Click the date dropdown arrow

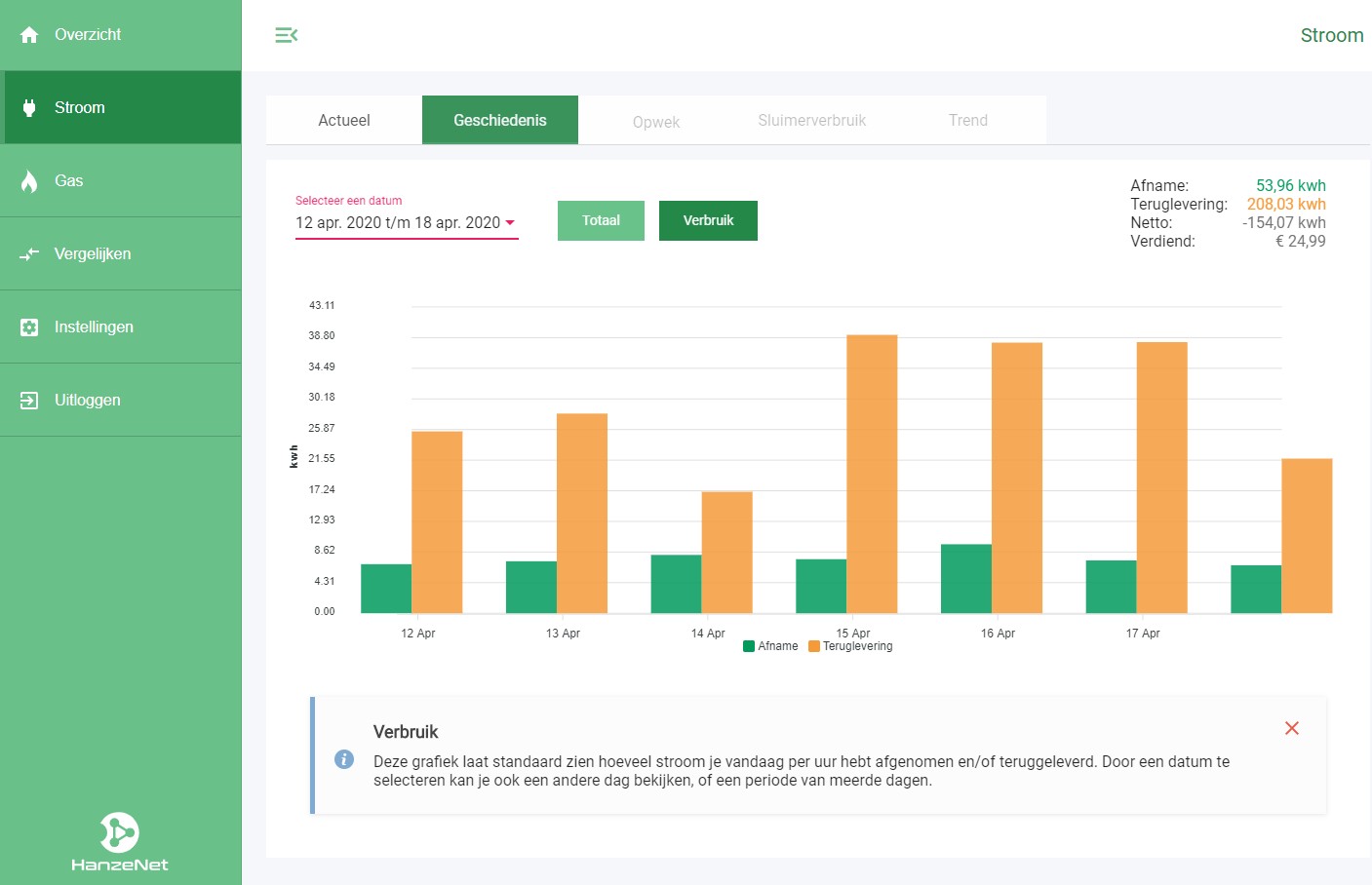click(510, 223)
